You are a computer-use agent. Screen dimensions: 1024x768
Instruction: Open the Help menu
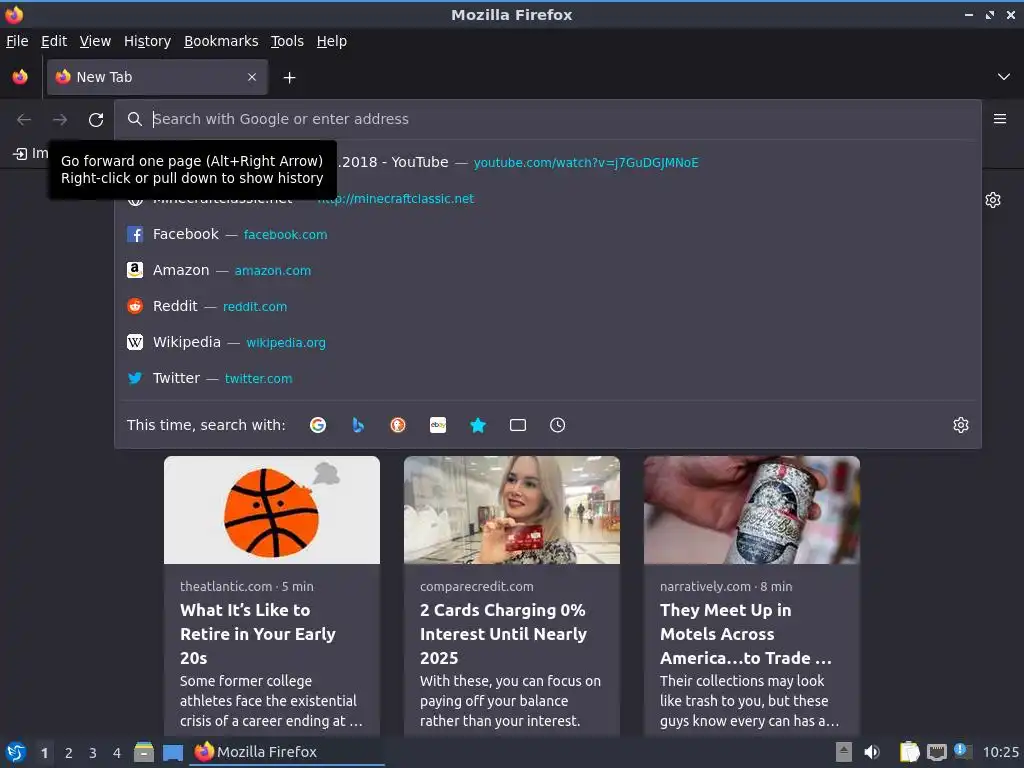coord(332,41)
